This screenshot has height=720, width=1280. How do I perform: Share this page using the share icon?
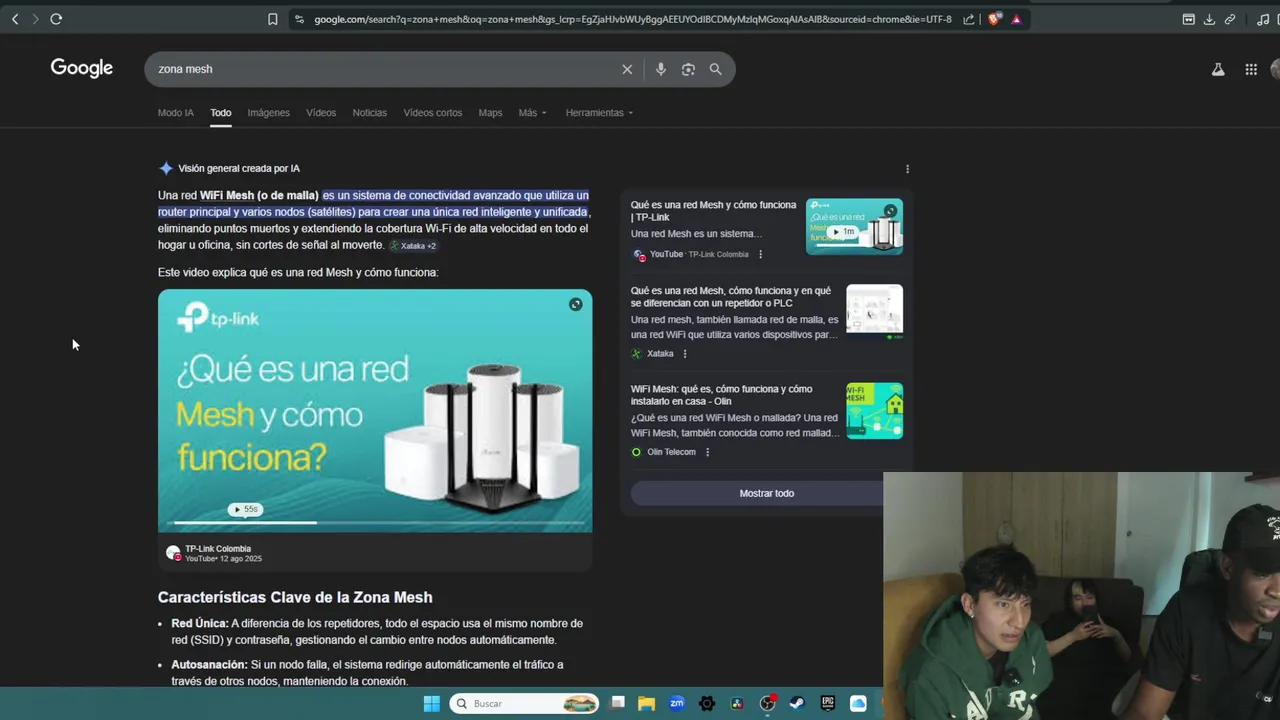click(969, 19)
